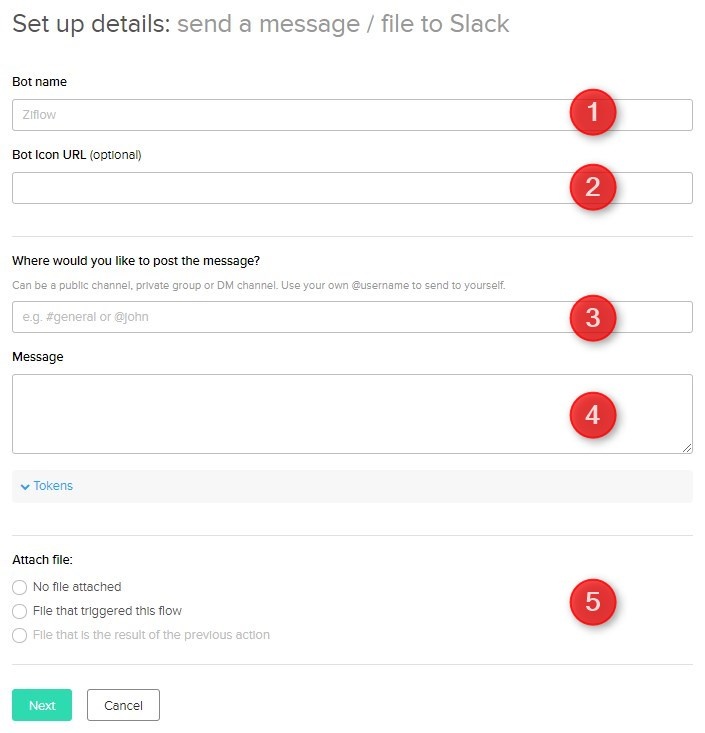
Task: Click the 'Attach file:' label
Action: (42, 560)
